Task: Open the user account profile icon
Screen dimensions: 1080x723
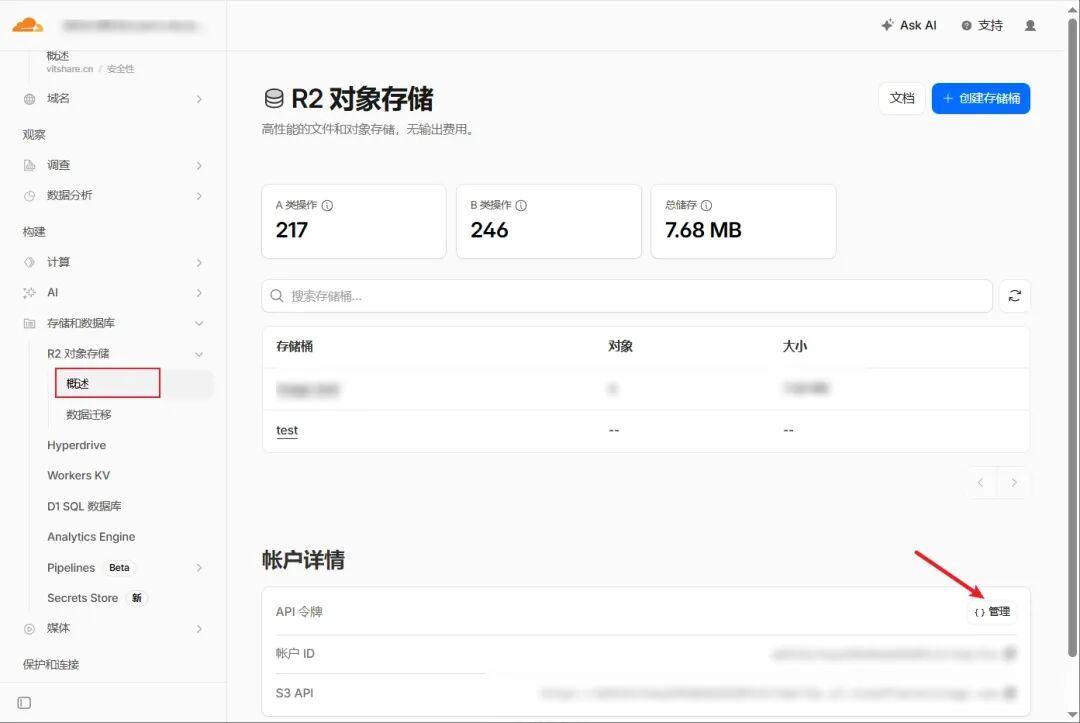Action: [x=1030, y=25]
